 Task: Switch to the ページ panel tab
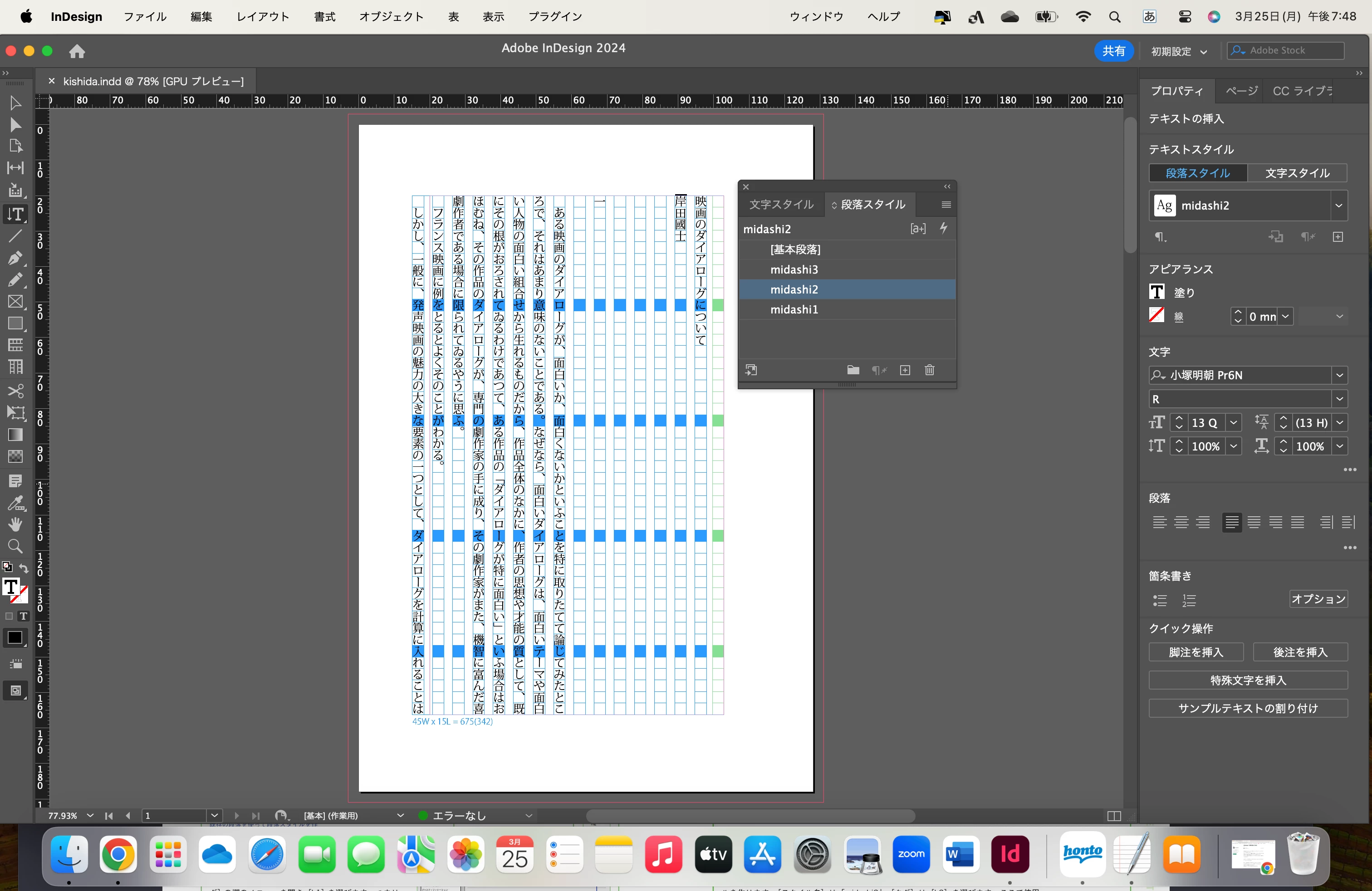tap(1241, 91)
